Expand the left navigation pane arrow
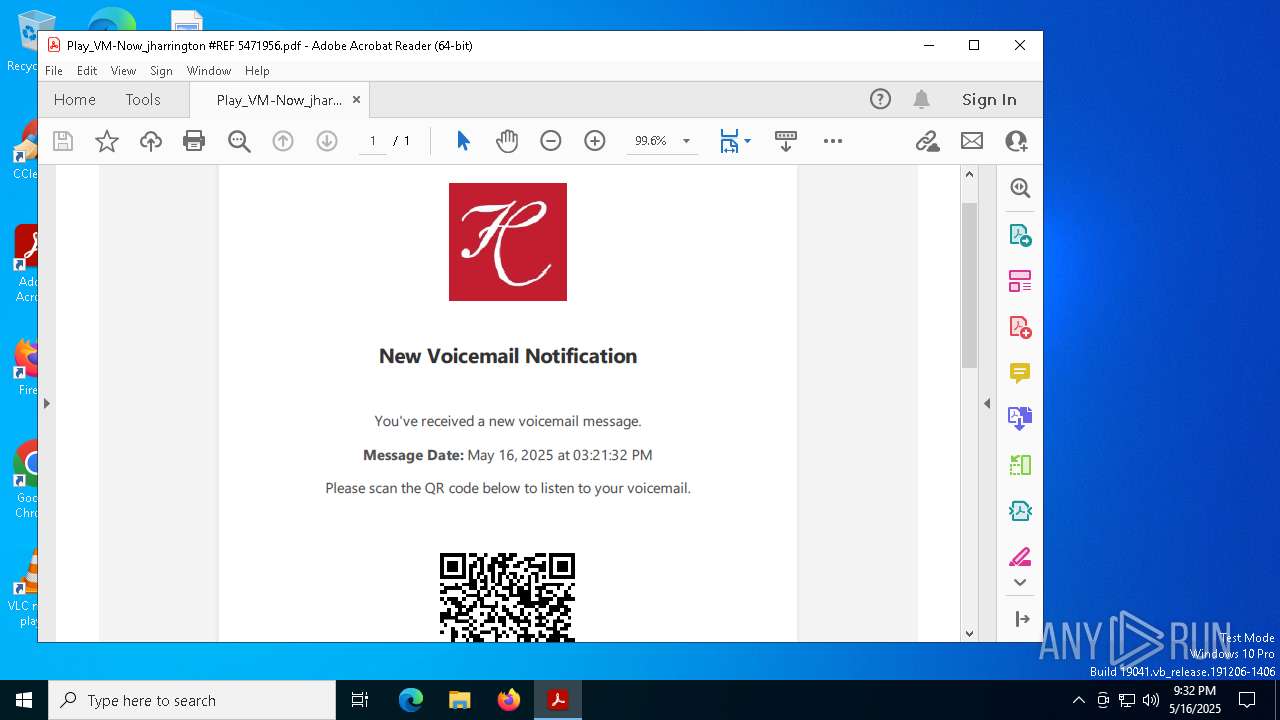This screenshot has width=1280, height=720. 46,403
